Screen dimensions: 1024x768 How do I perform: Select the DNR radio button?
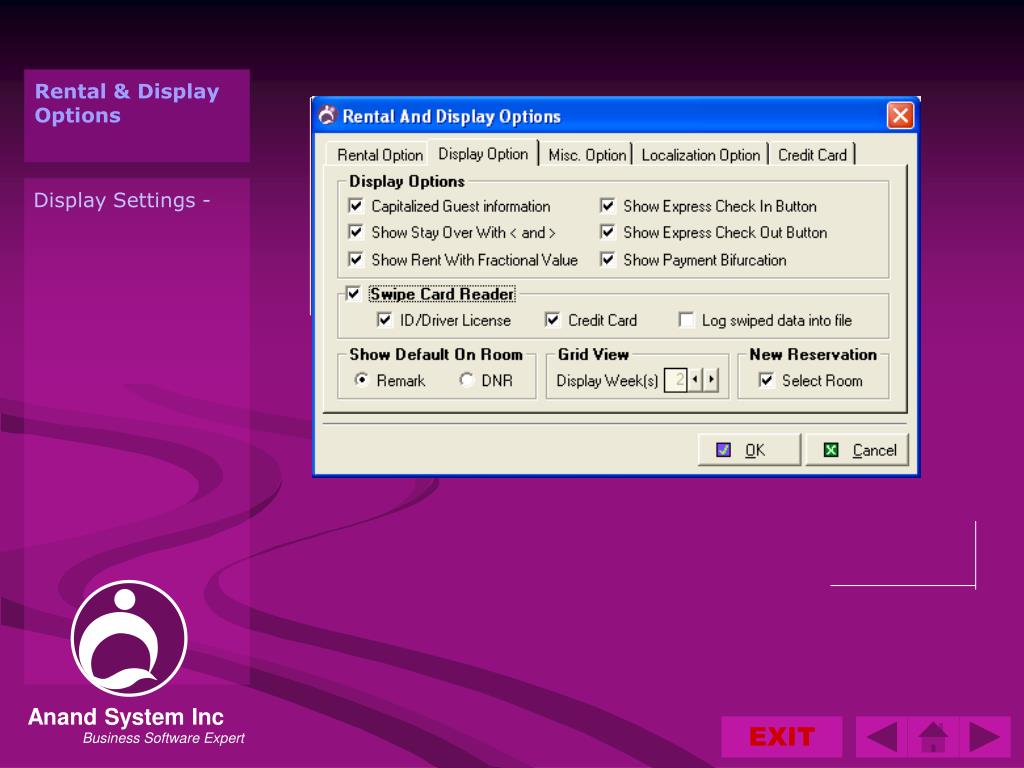pyautogui.click(x=467, y=380)
